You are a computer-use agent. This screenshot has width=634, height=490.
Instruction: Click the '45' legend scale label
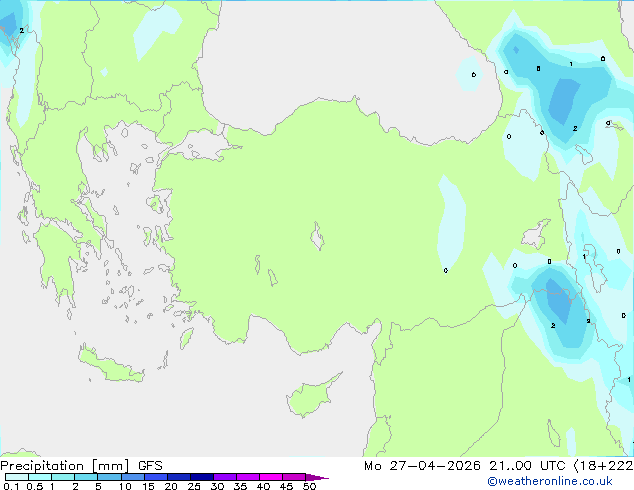(x=286, y=486)
